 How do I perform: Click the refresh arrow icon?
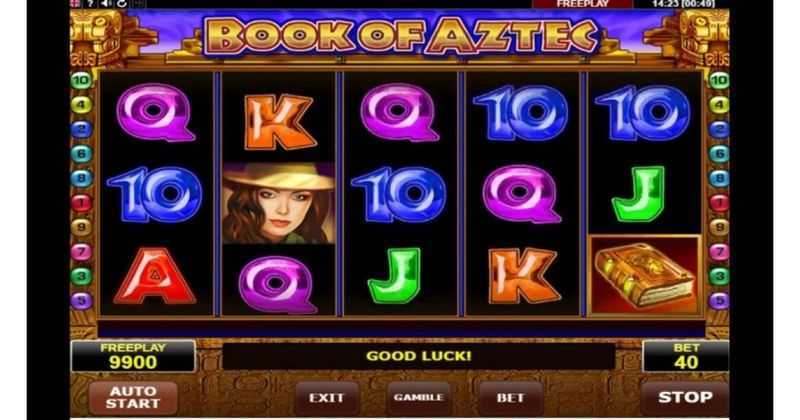pos(121,4)
